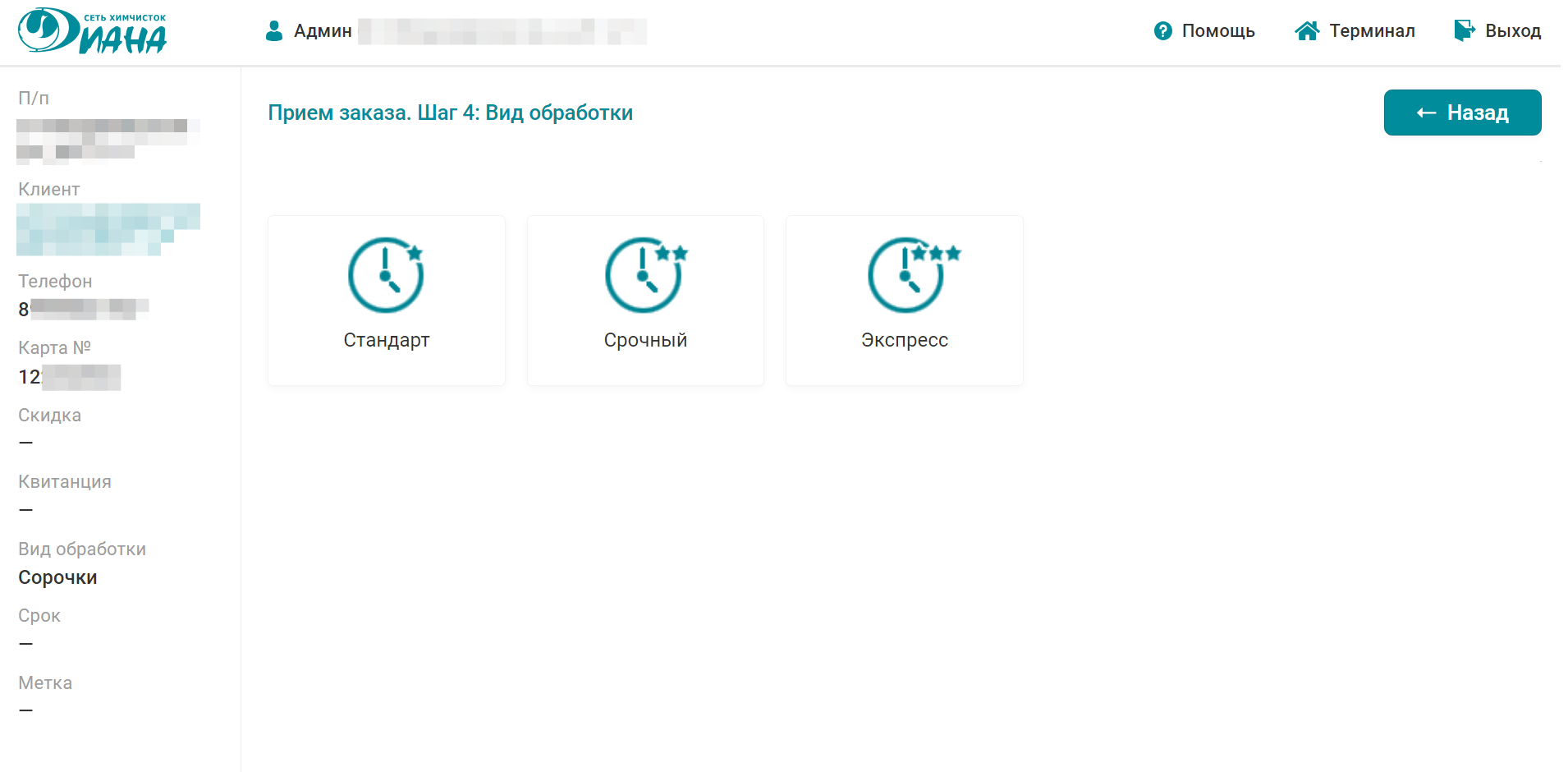
Task: Pick the Экспресс label text
Action: pos(904,340)
